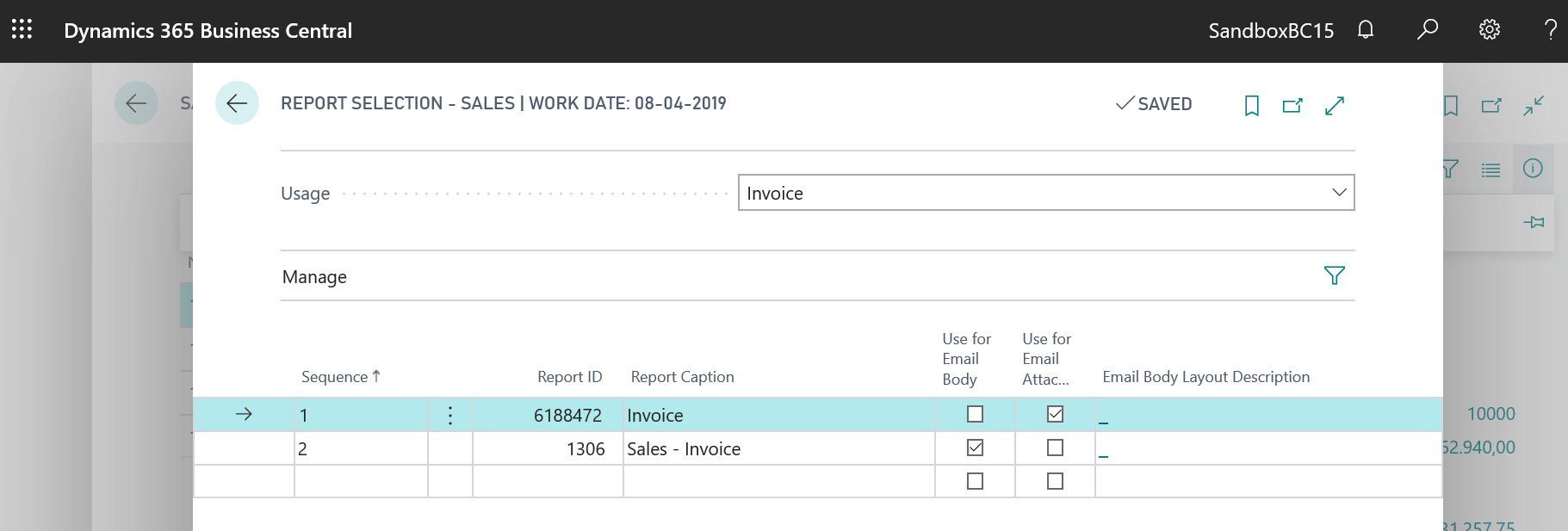
Task: Tick Email Attachment checkbox in empty row
Action: 1055,481
